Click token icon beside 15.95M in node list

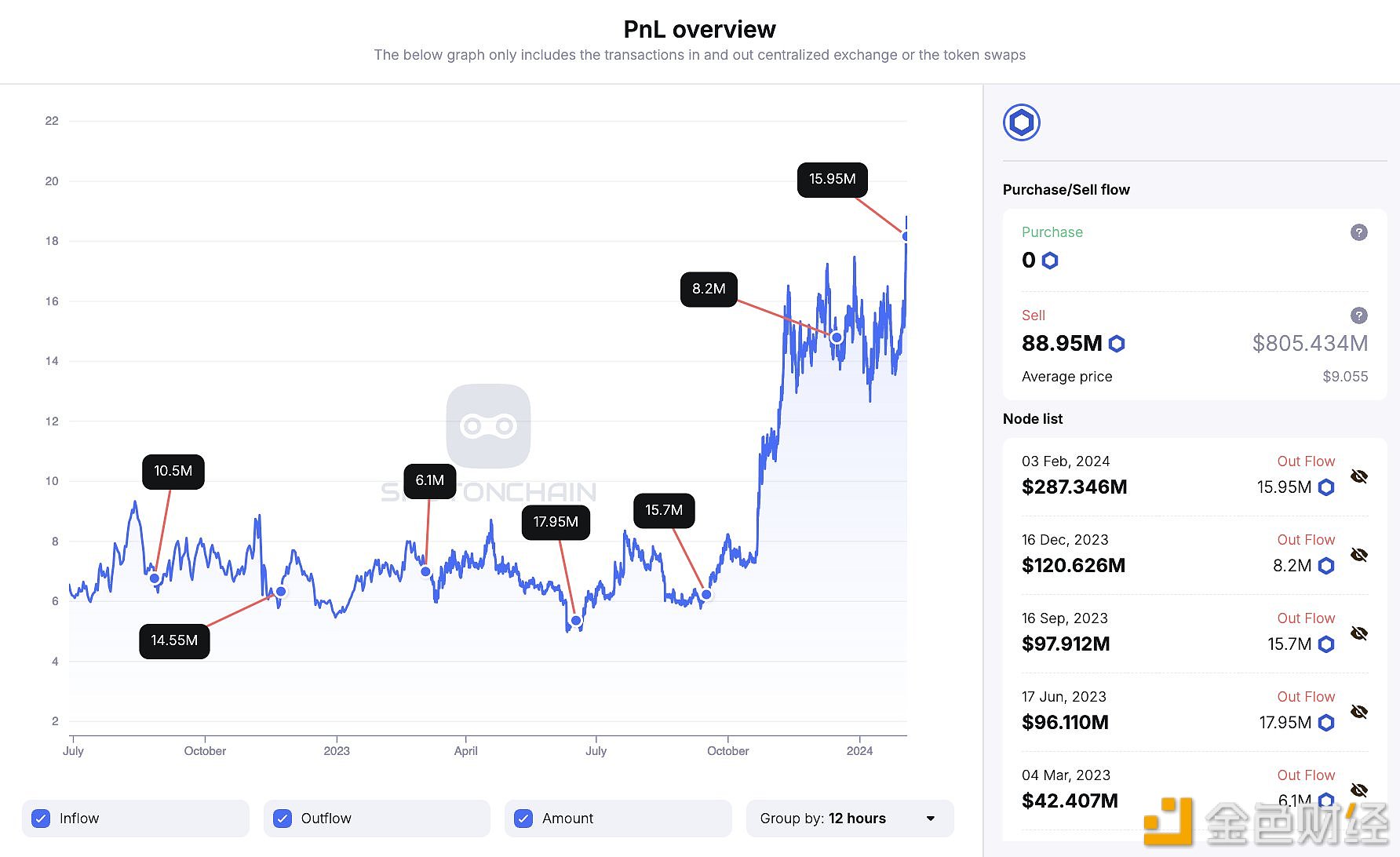(x=1326, y=487)
